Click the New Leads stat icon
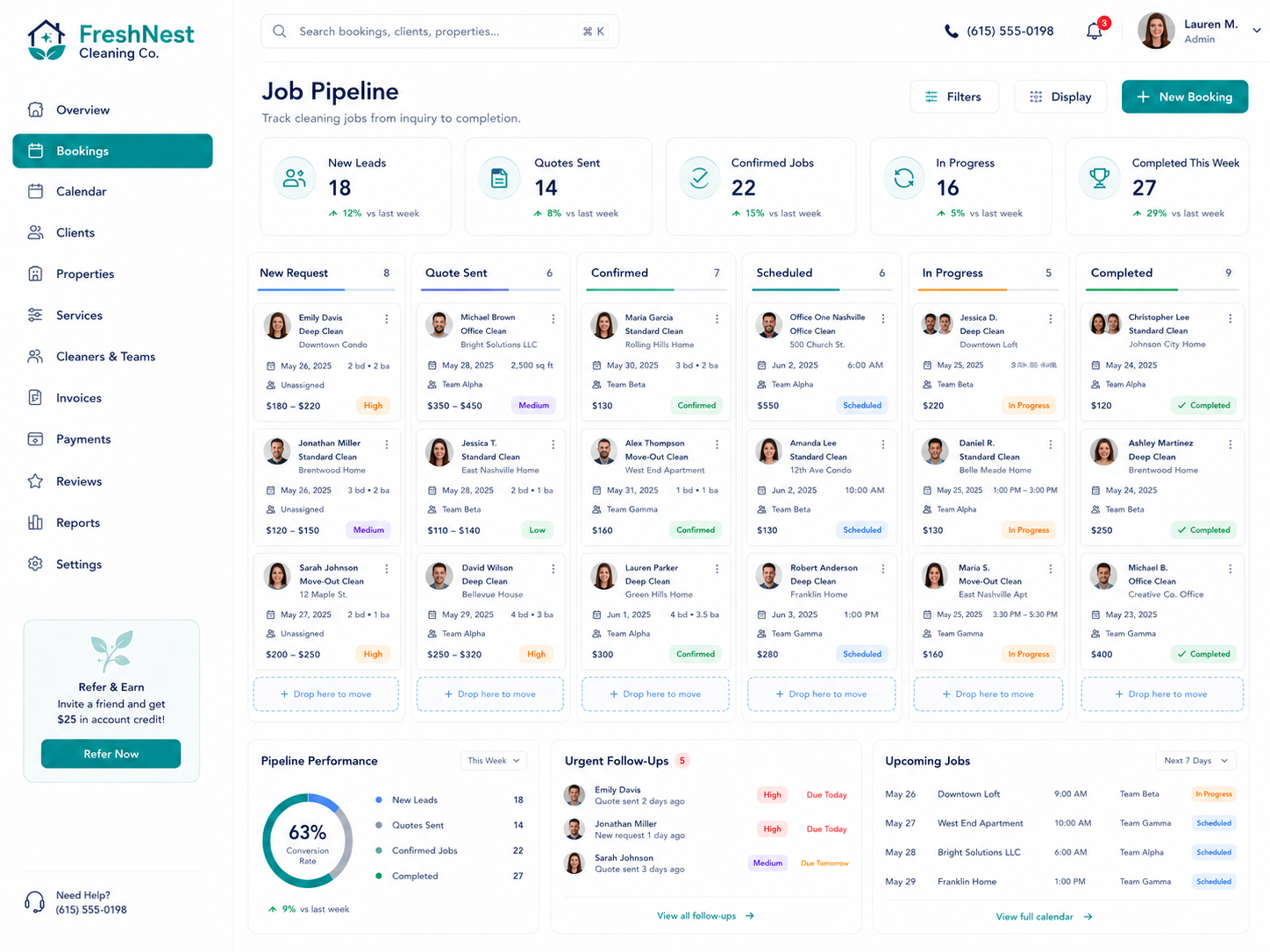1270x952 pixels. coord(295,178)
